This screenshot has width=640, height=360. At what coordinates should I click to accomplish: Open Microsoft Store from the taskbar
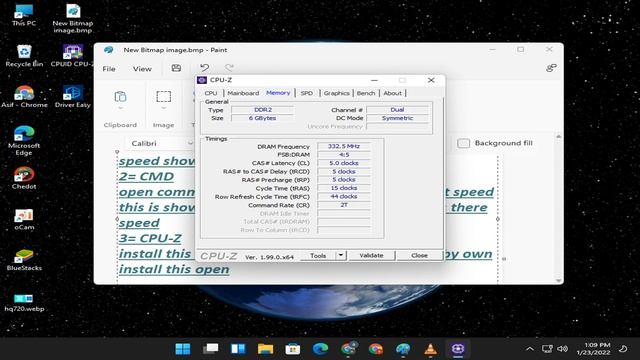point(293,349)
